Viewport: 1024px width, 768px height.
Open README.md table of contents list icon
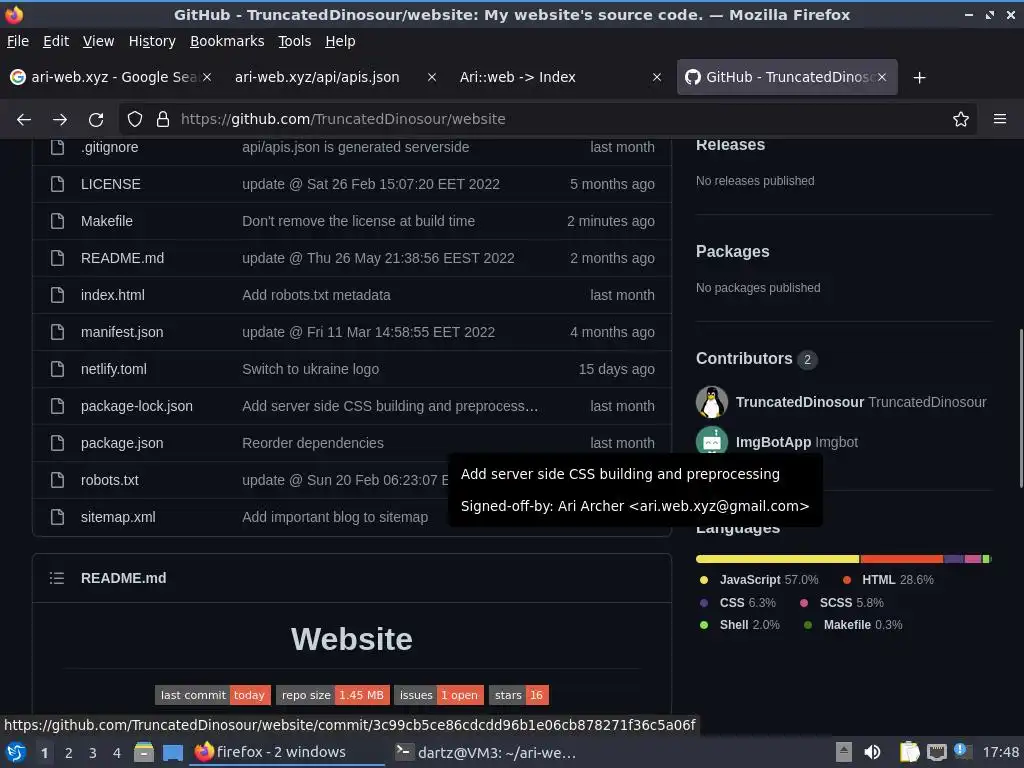pyautogui.click(x=57, y=579)
